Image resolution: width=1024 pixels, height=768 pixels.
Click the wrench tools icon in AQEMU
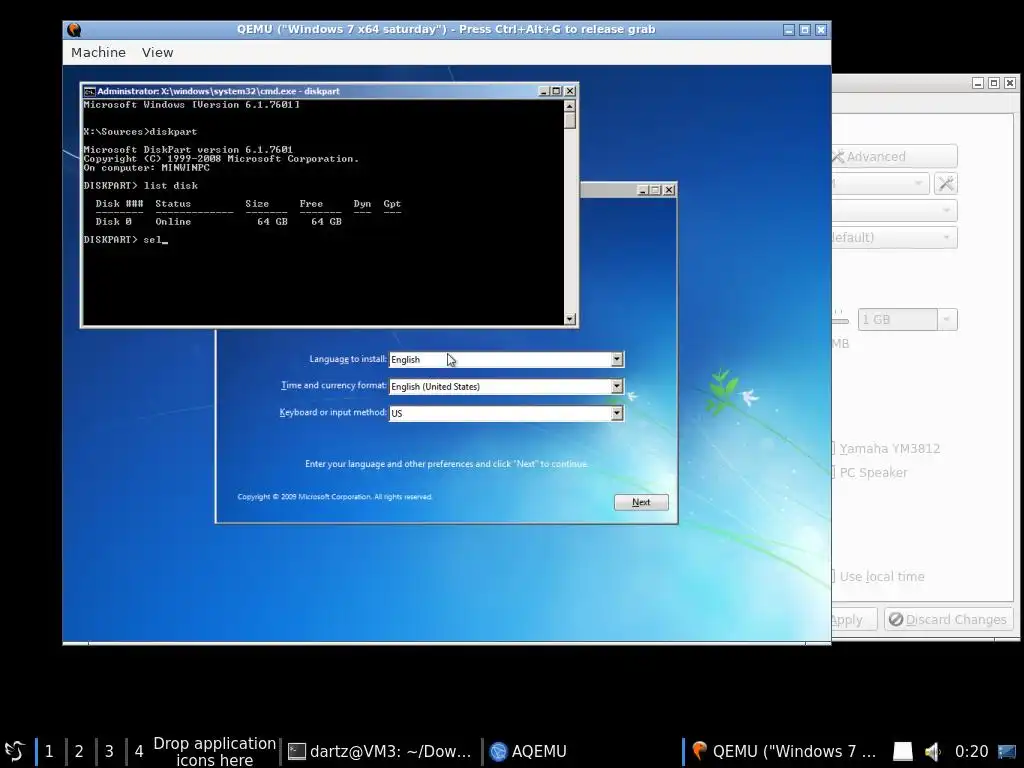(946, 184)
